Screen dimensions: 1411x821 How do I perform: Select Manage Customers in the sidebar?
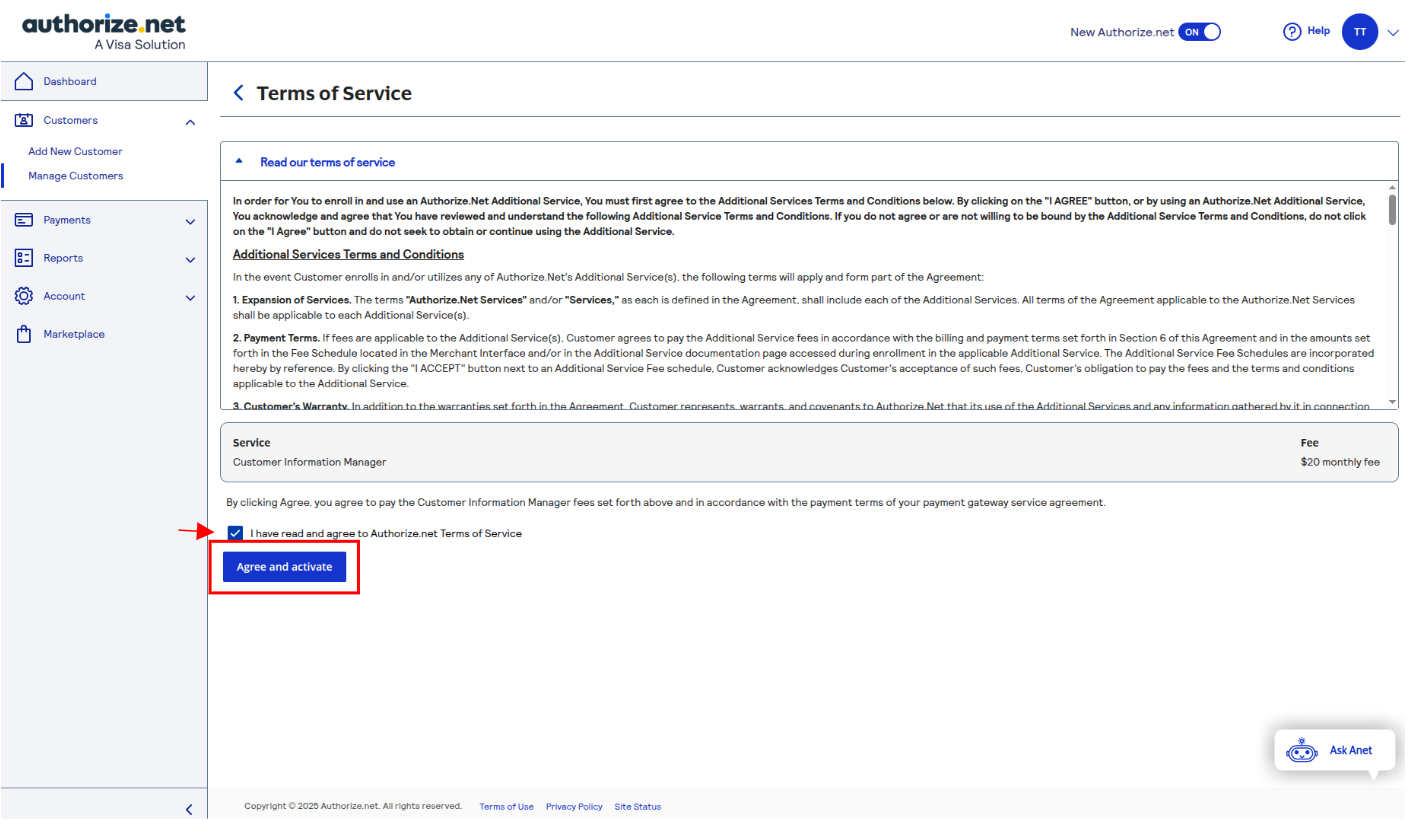76,176
